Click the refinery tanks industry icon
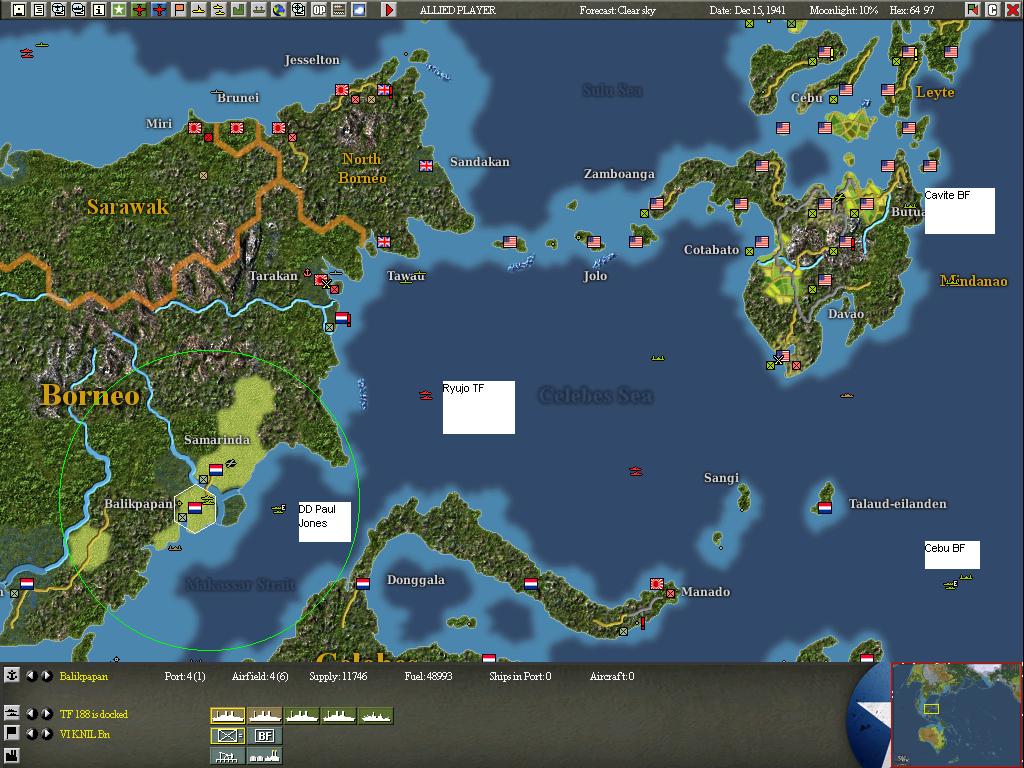 264,756
